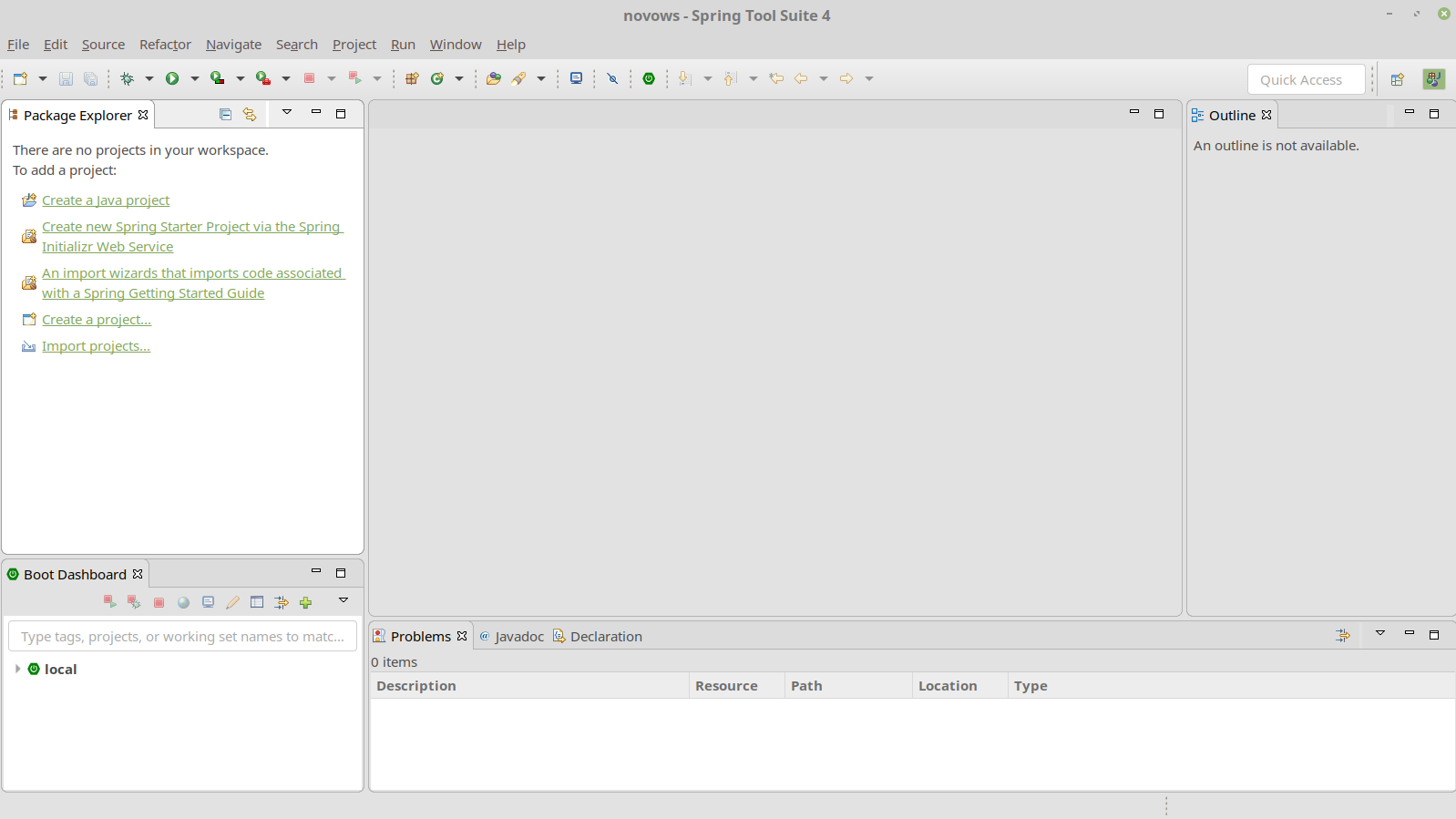Switch to the Javadoc tab

pos(518,637)
